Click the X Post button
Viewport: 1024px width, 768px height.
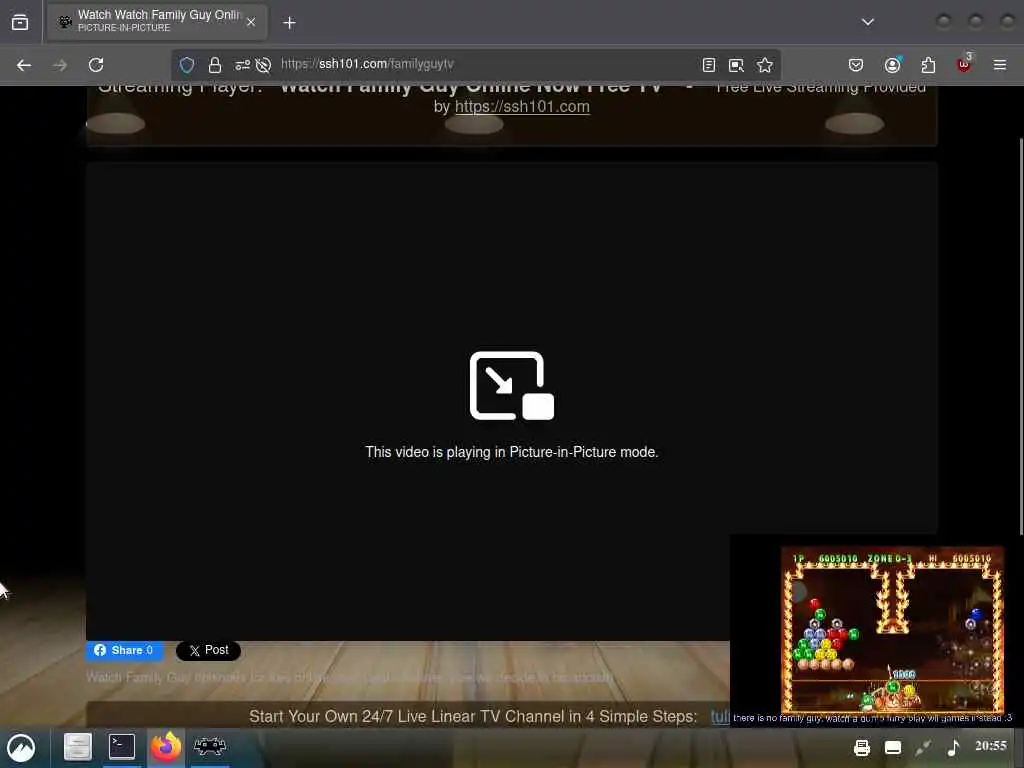point(208,650)
